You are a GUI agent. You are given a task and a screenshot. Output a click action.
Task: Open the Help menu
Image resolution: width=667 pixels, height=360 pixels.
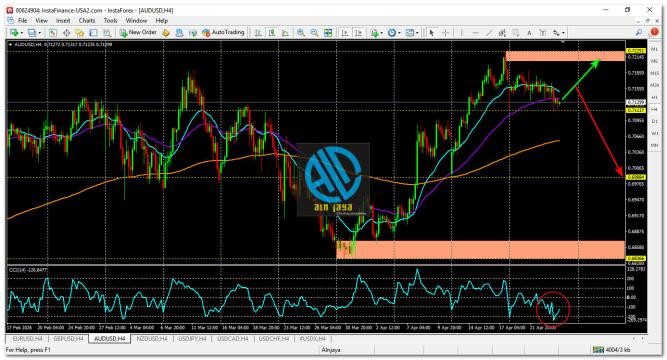pos(162,20)
